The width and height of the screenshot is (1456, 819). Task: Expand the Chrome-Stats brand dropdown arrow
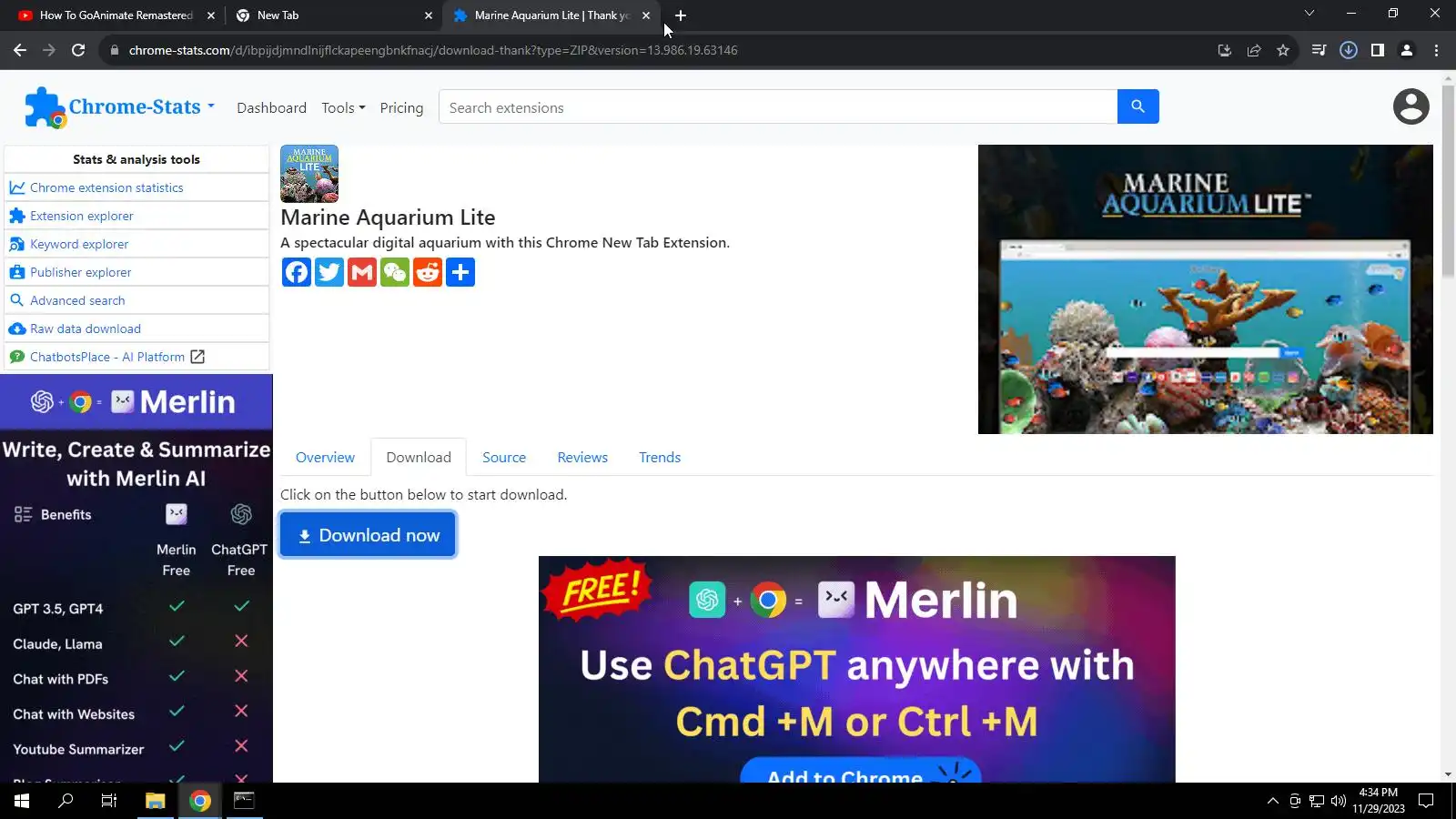pos(211,106)
